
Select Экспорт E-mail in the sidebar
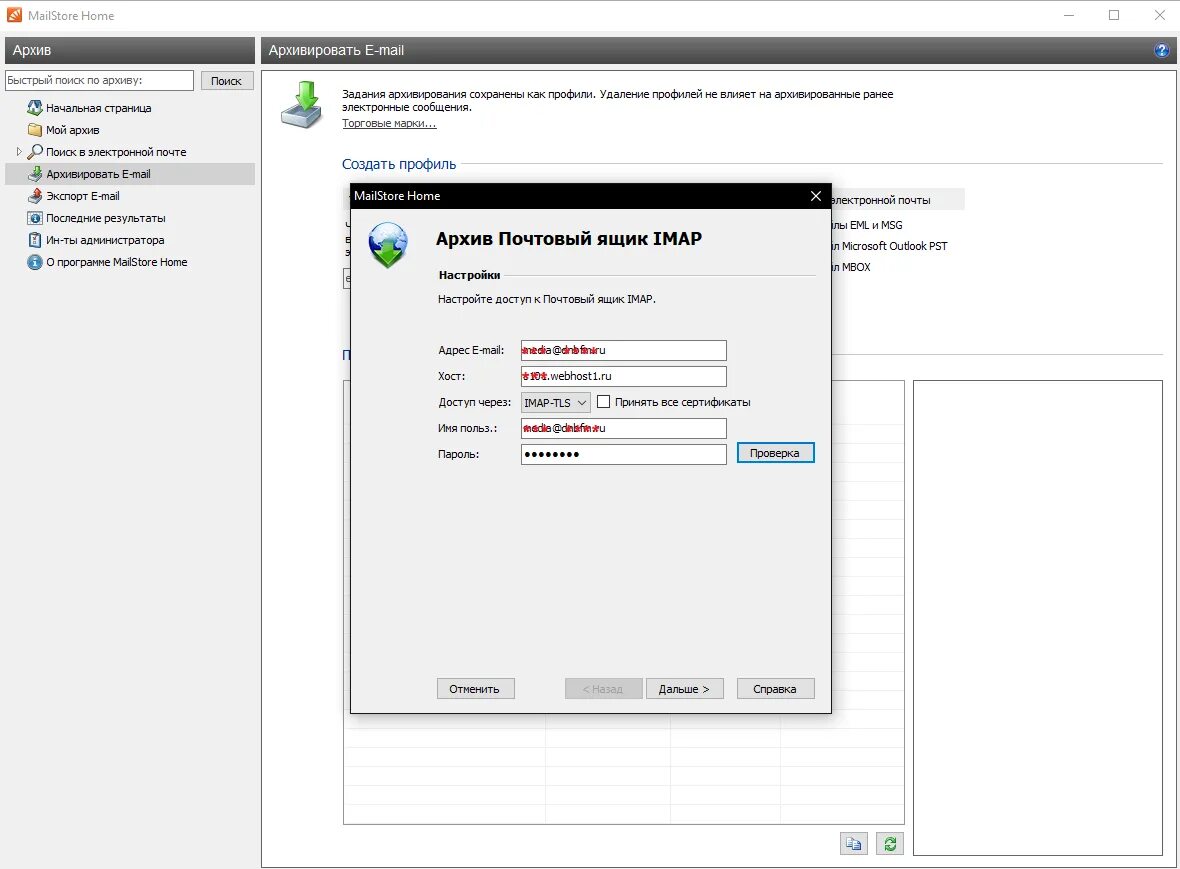83,196
